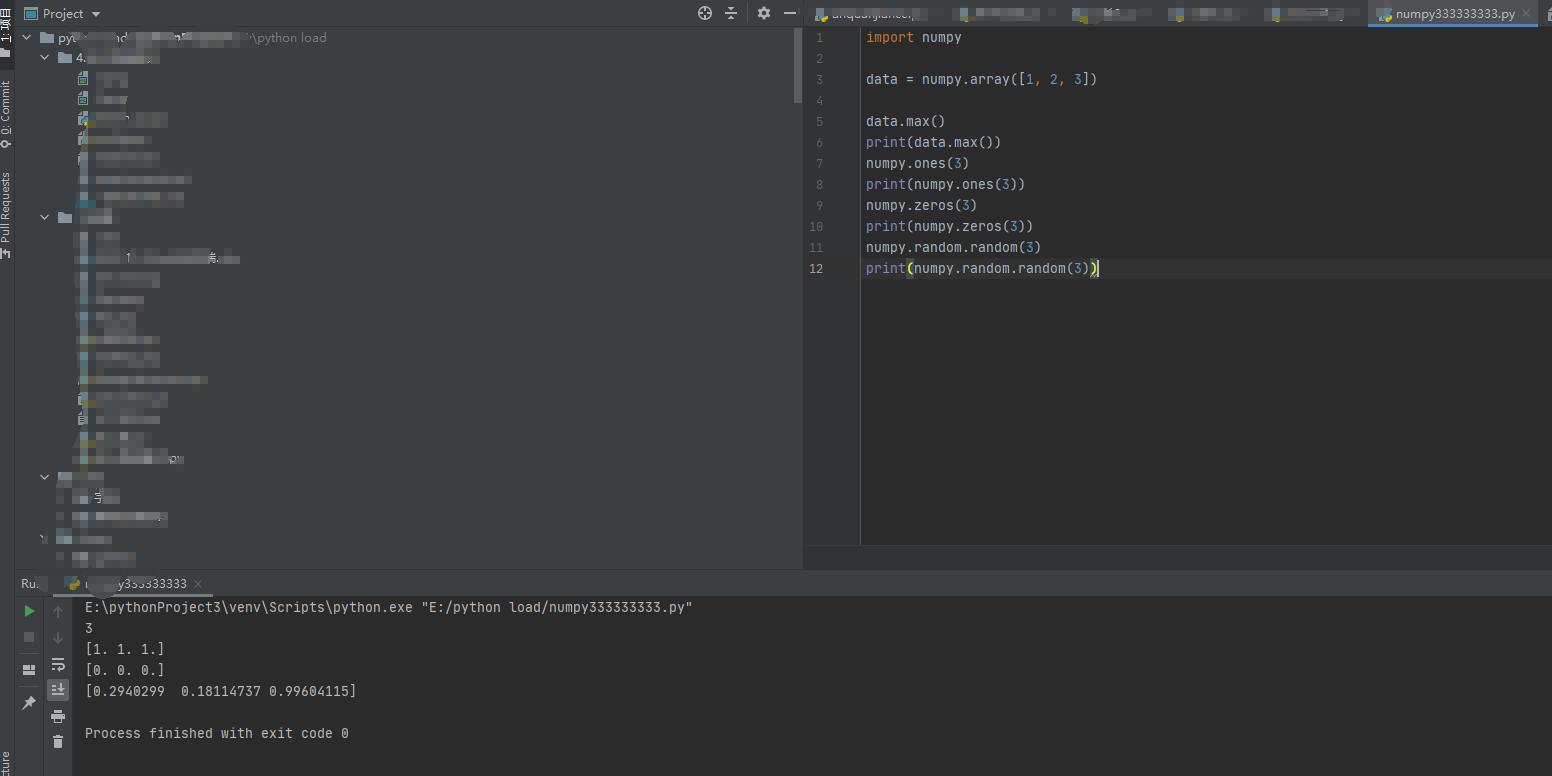Image resolution: width=1552 pixels, height=776 pixels.
Task: Click the Stop process square icon
Action: tap(29, 637)
